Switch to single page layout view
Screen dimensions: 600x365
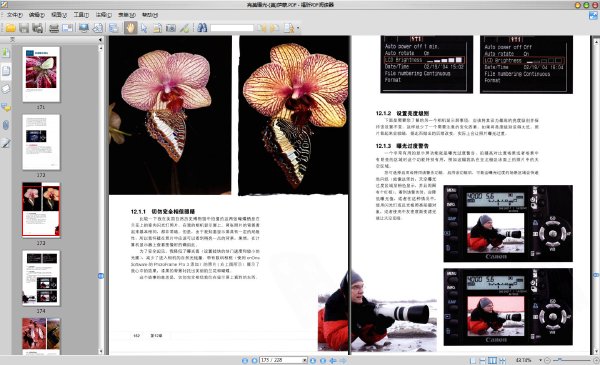click(x=473, y=360)
